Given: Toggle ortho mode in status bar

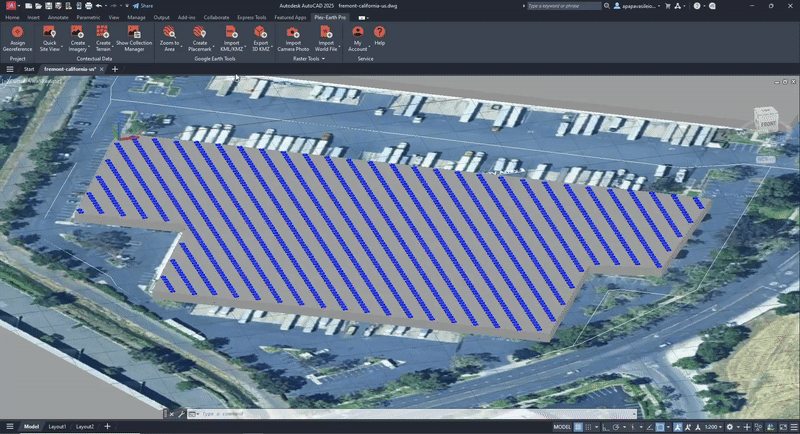Looking at the screenshot, I should pos(605,427).
